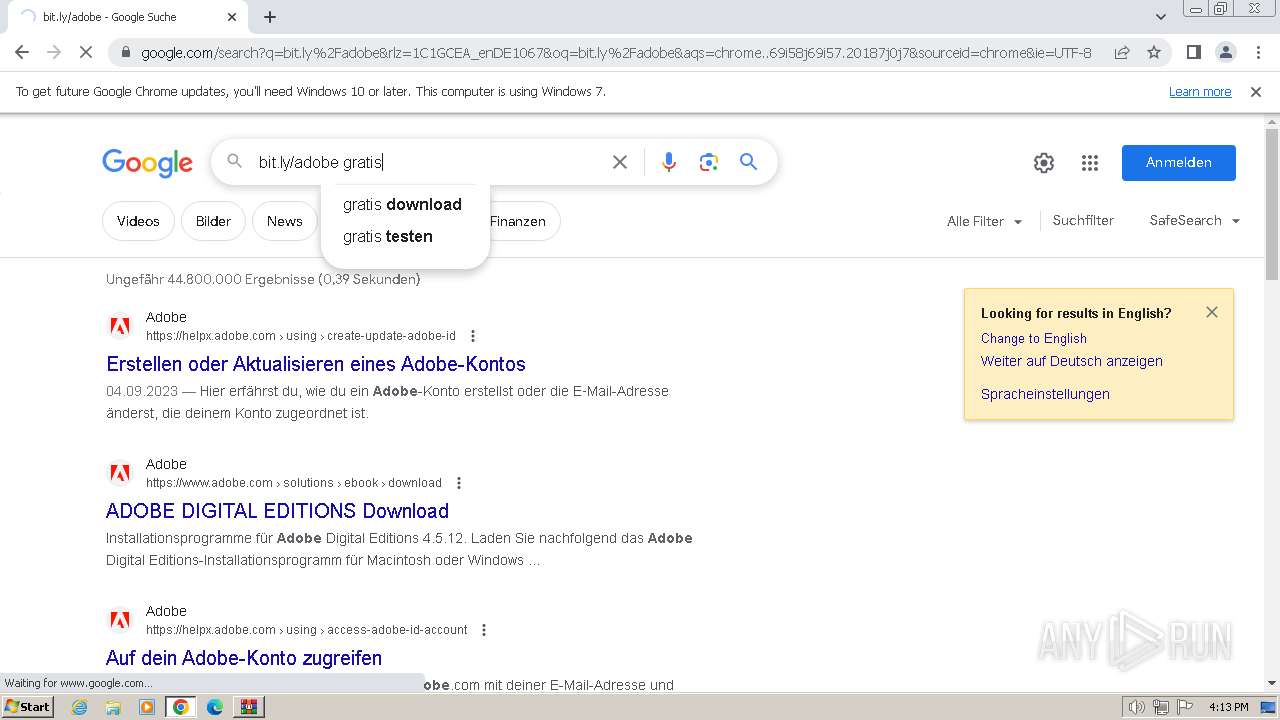Click the www.adobe.com solutions ebook download URL

(294, 483)
